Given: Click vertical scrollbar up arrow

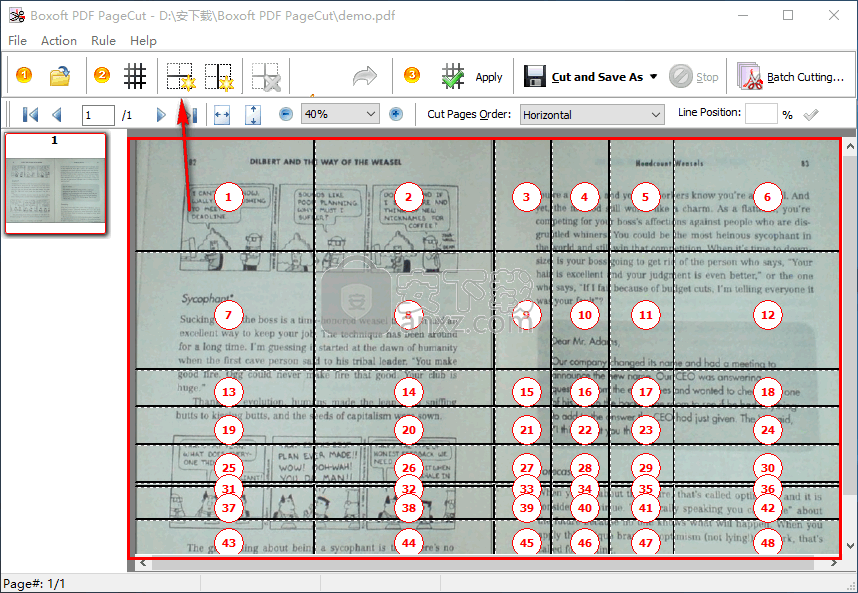Looking at the screenshot, I should 850,146.
